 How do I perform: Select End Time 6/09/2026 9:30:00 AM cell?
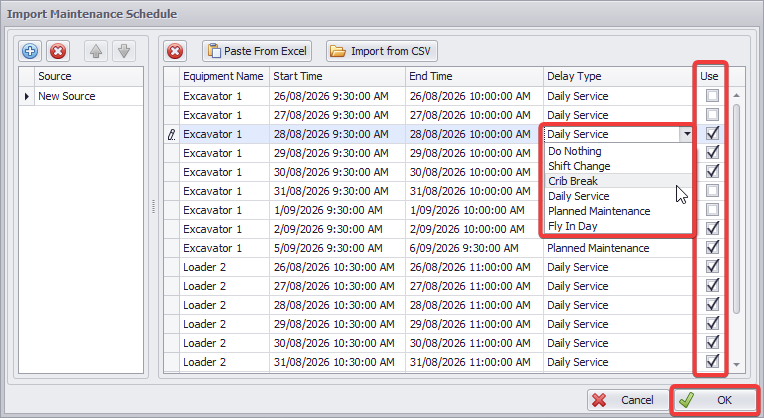coord(474,248)
